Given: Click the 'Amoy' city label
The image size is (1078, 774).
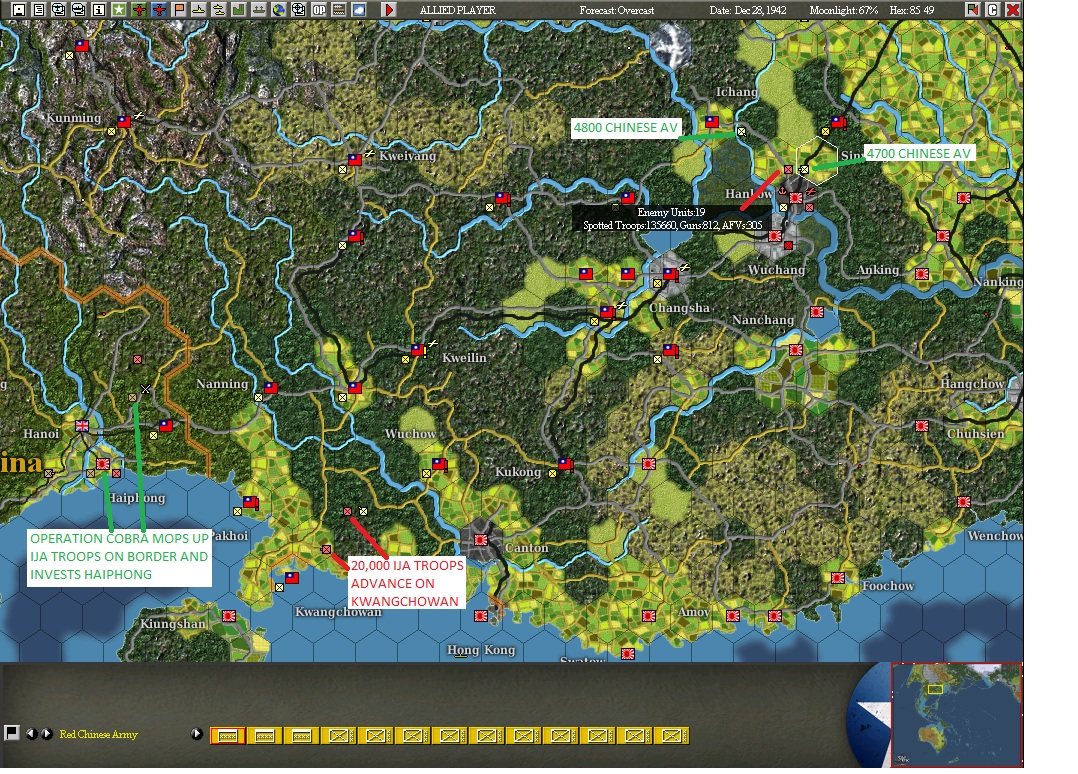Looking at the screenshot, I should pos(694,612).
